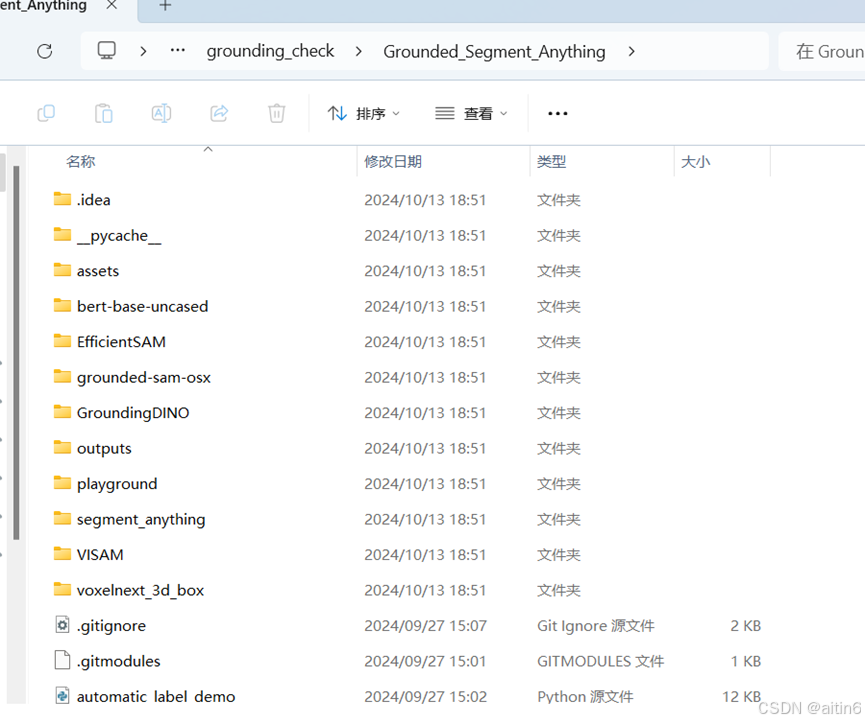Click the Rename icon in toolbar
The height and width of the screenshot is (723, 865).
161,114
